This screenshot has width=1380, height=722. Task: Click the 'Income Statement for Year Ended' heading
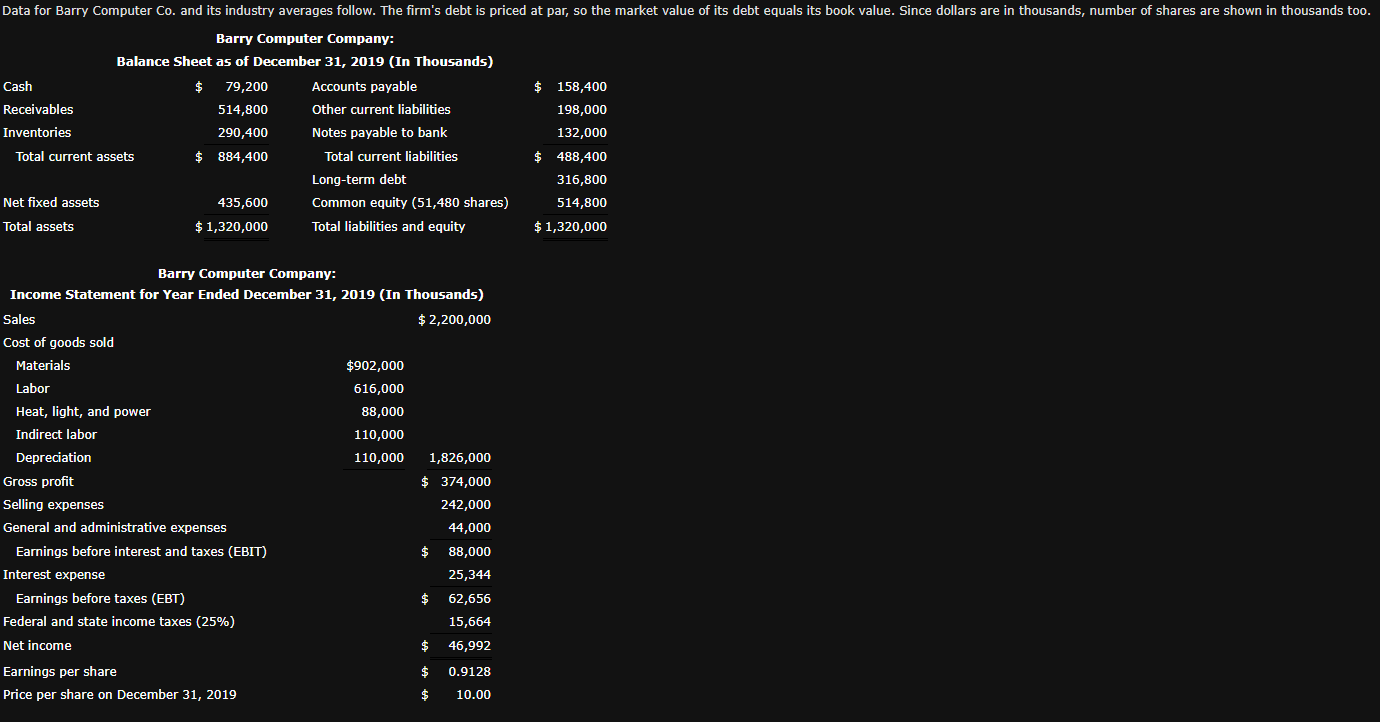(x=247, y=295)
